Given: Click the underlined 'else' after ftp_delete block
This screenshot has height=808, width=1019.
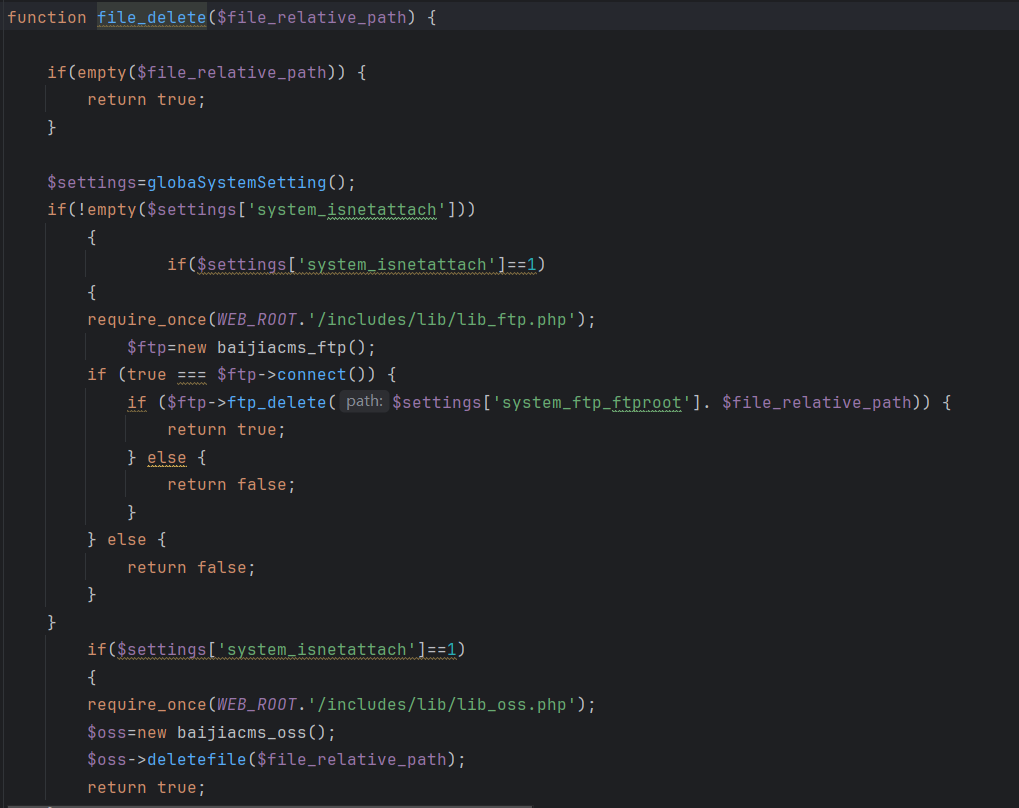Looking at the screenshot, I should (x=166, y=457).
